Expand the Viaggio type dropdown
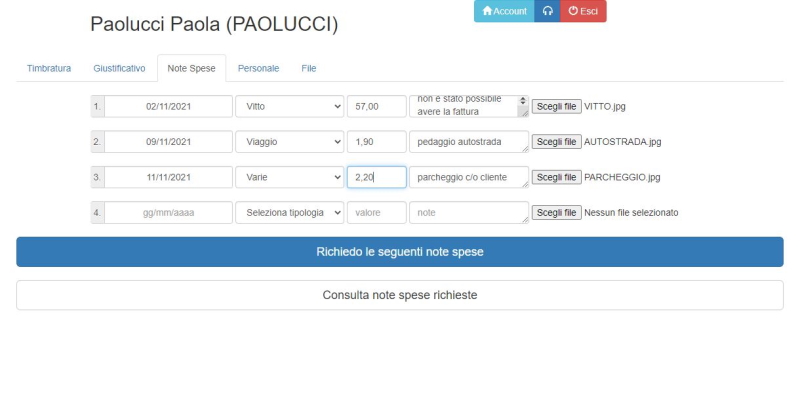 tap(289, 142)
